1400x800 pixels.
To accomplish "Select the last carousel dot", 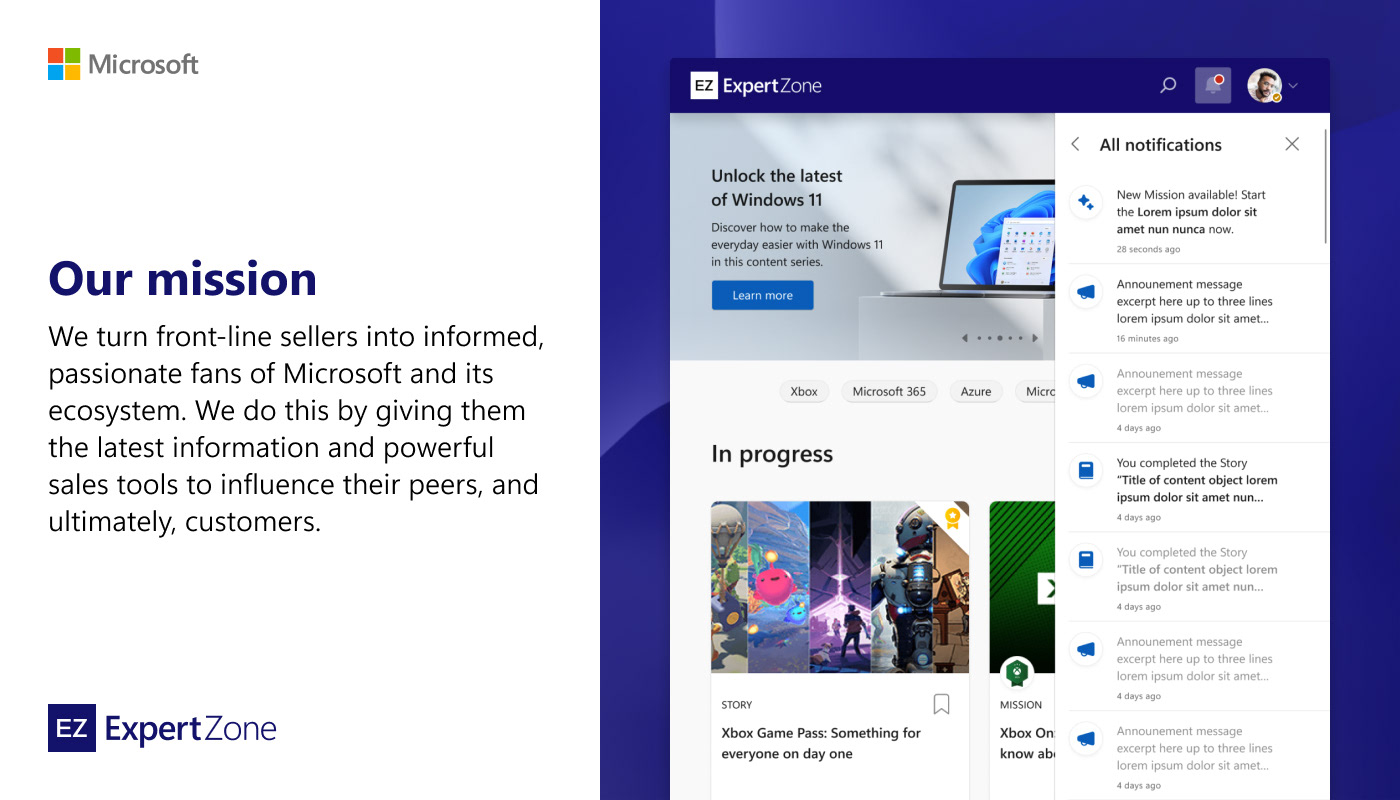I will 1022,338.
